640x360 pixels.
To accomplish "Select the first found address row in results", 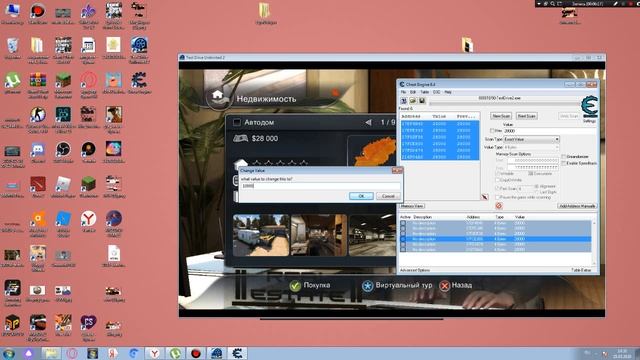I will coord(439,124).
